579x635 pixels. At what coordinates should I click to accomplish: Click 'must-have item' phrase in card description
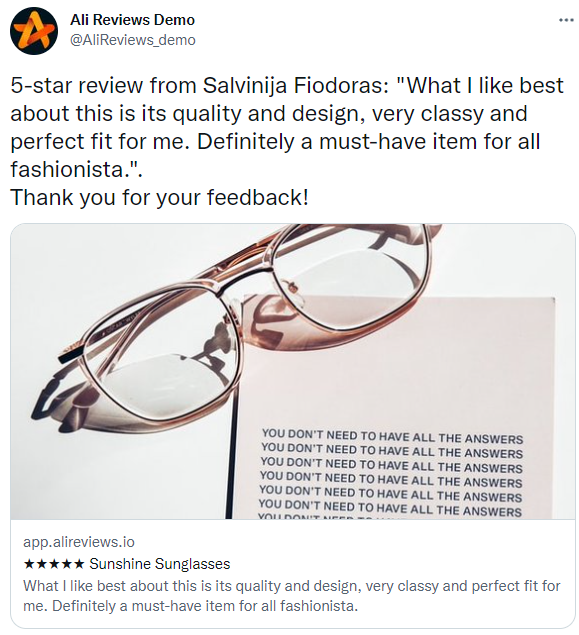click(183, 606)
